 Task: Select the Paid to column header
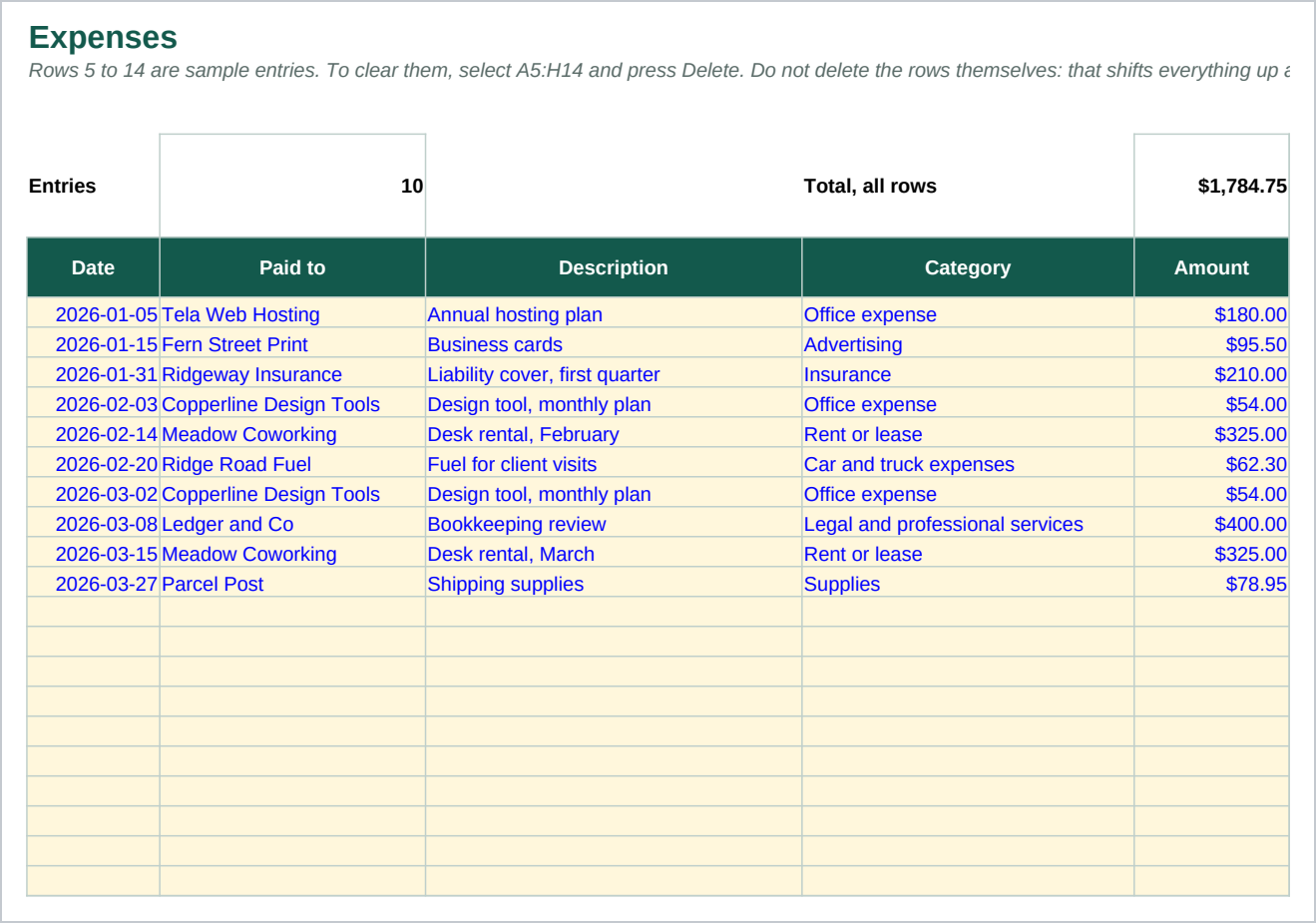pos(292,267)
